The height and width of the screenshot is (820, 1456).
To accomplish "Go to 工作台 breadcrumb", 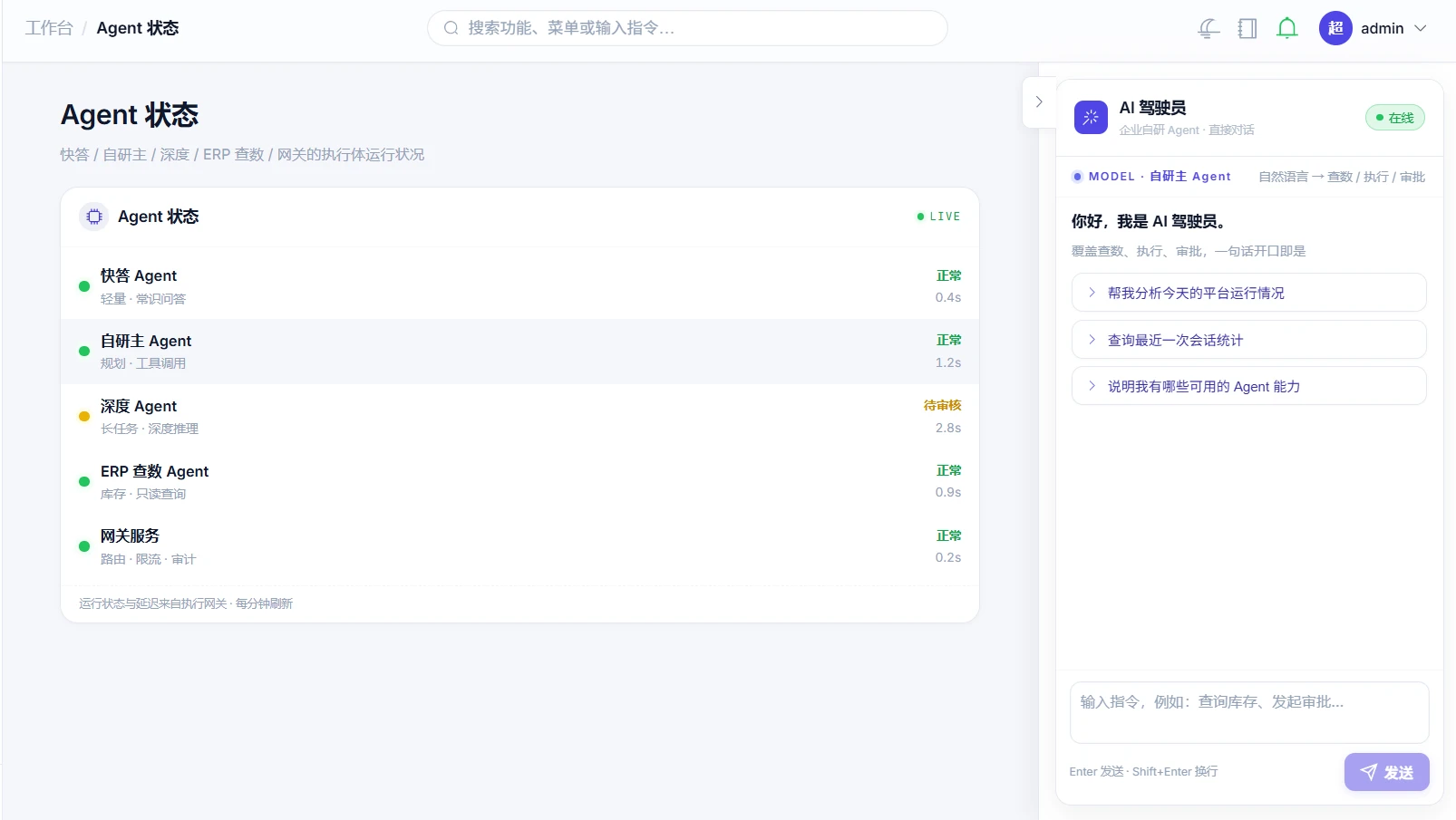I will click(49, 28).
